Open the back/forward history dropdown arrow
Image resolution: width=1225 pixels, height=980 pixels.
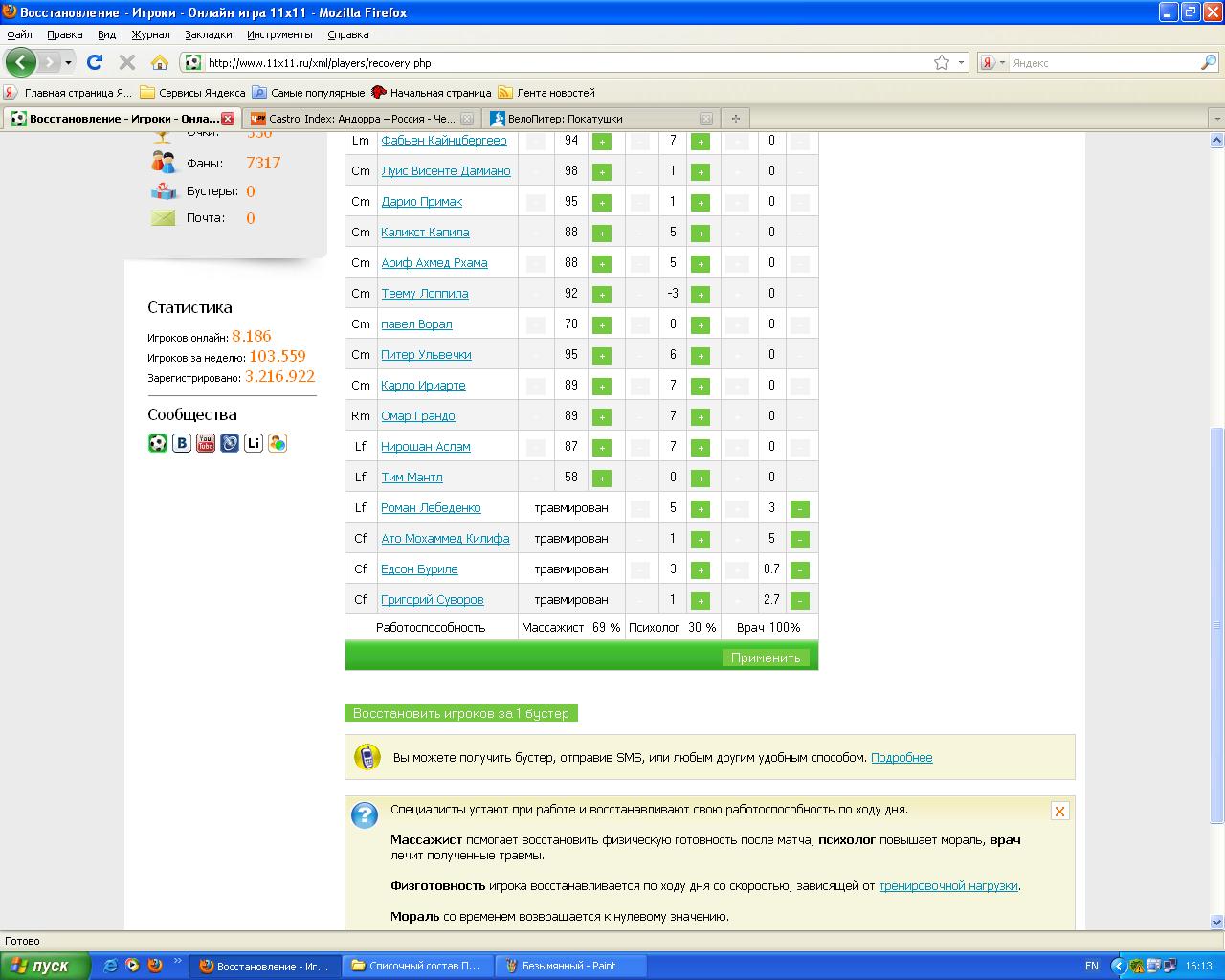pyautogui.click(x=68, y=62)
